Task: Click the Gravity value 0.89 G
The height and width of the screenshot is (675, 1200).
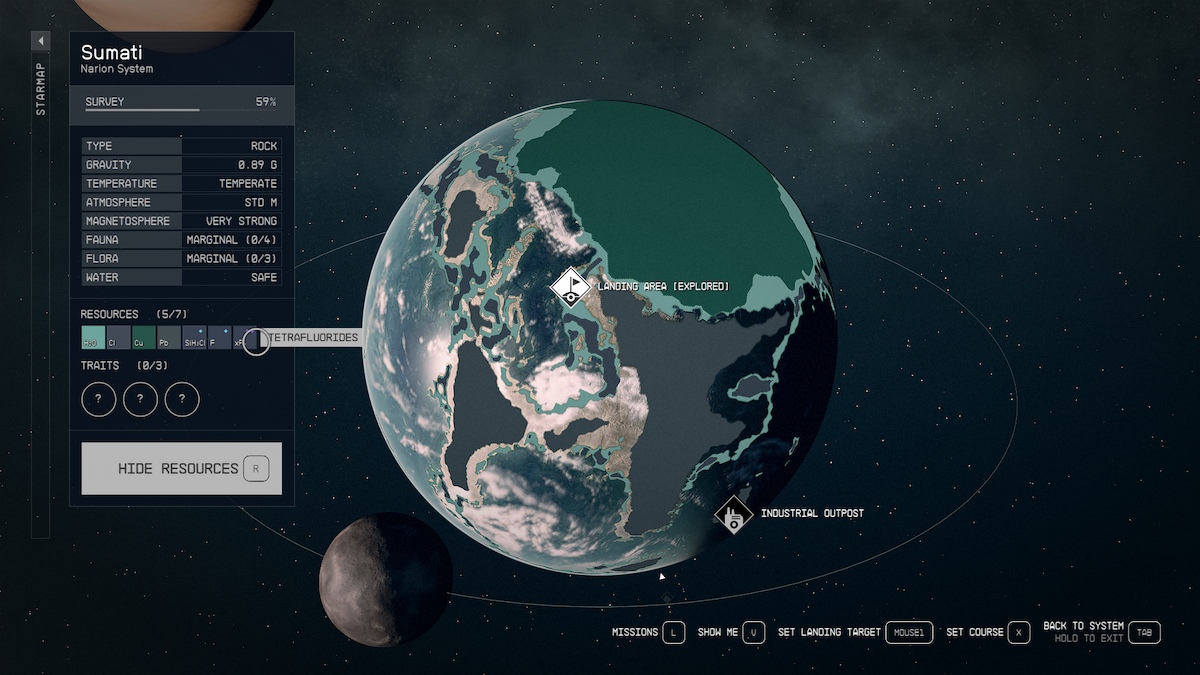Action: (x=257, y=165)
